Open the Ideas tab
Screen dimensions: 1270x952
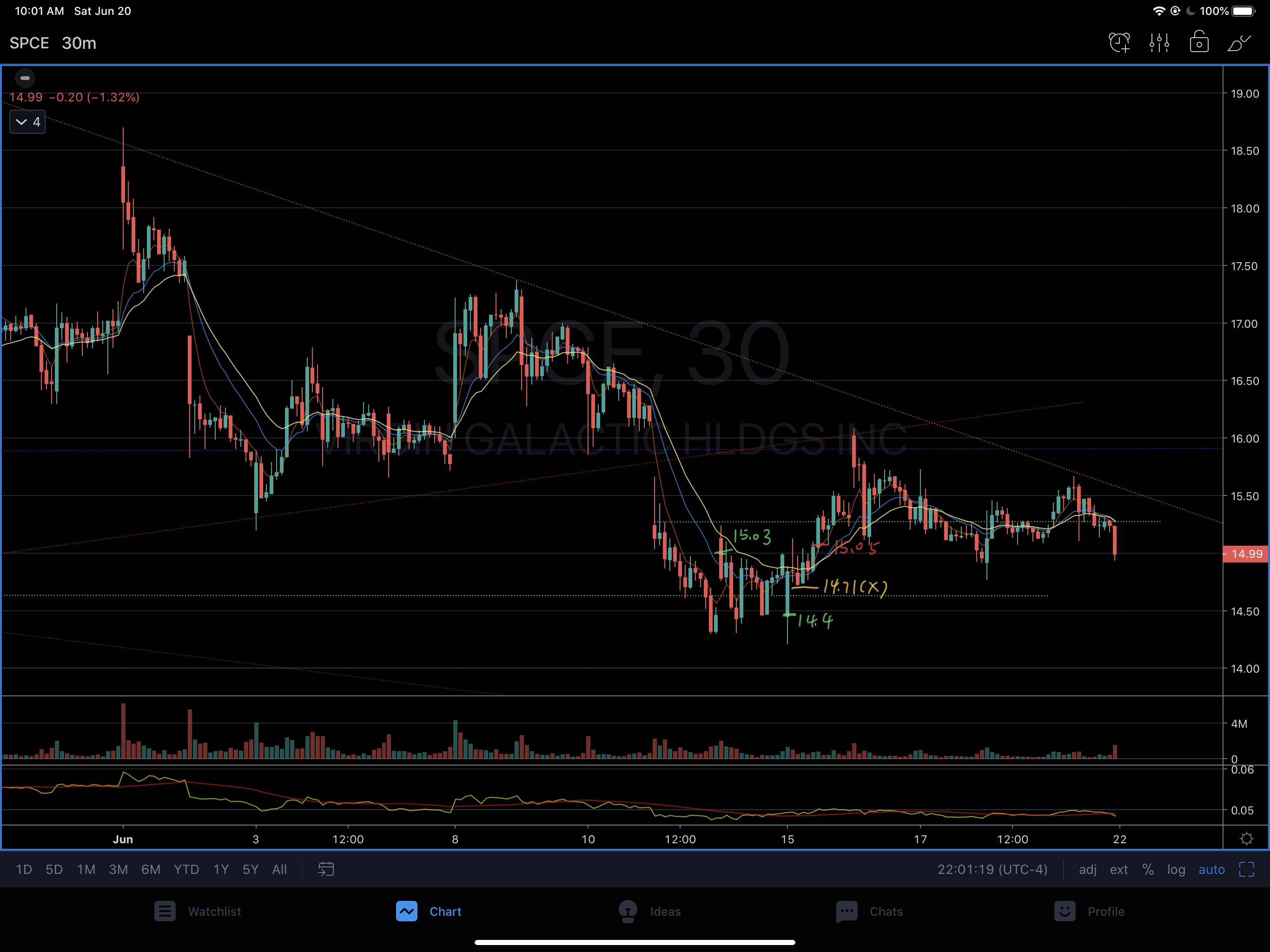tap(649, 911)
